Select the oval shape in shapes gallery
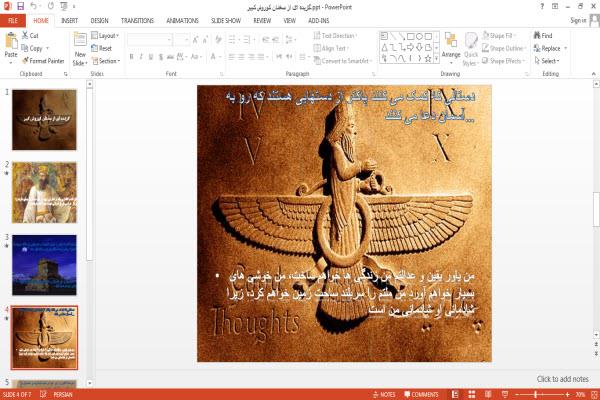Image resolution: width=600 pixels, height=400 pixels. [x=419, y=36]
